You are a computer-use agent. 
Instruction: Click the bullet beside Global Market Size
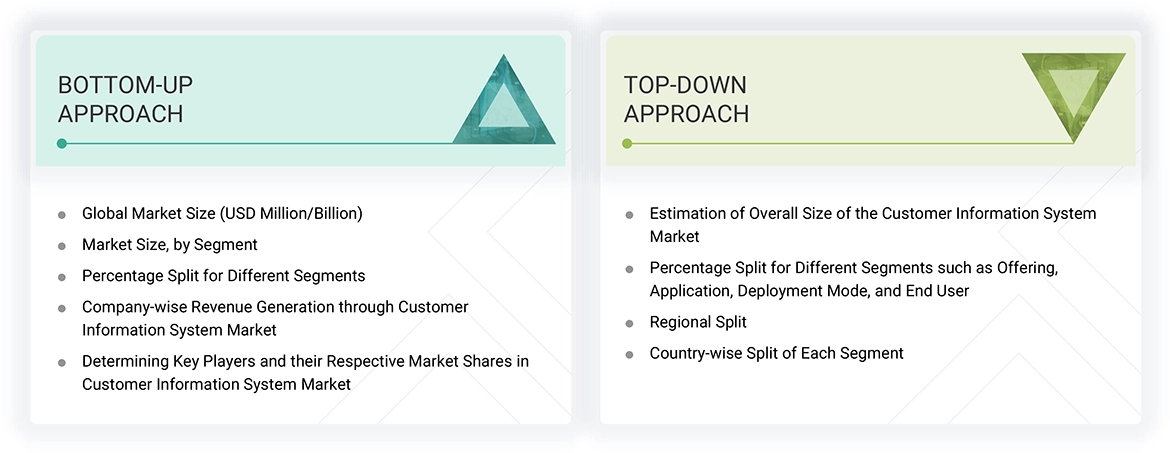click(62, 215)
